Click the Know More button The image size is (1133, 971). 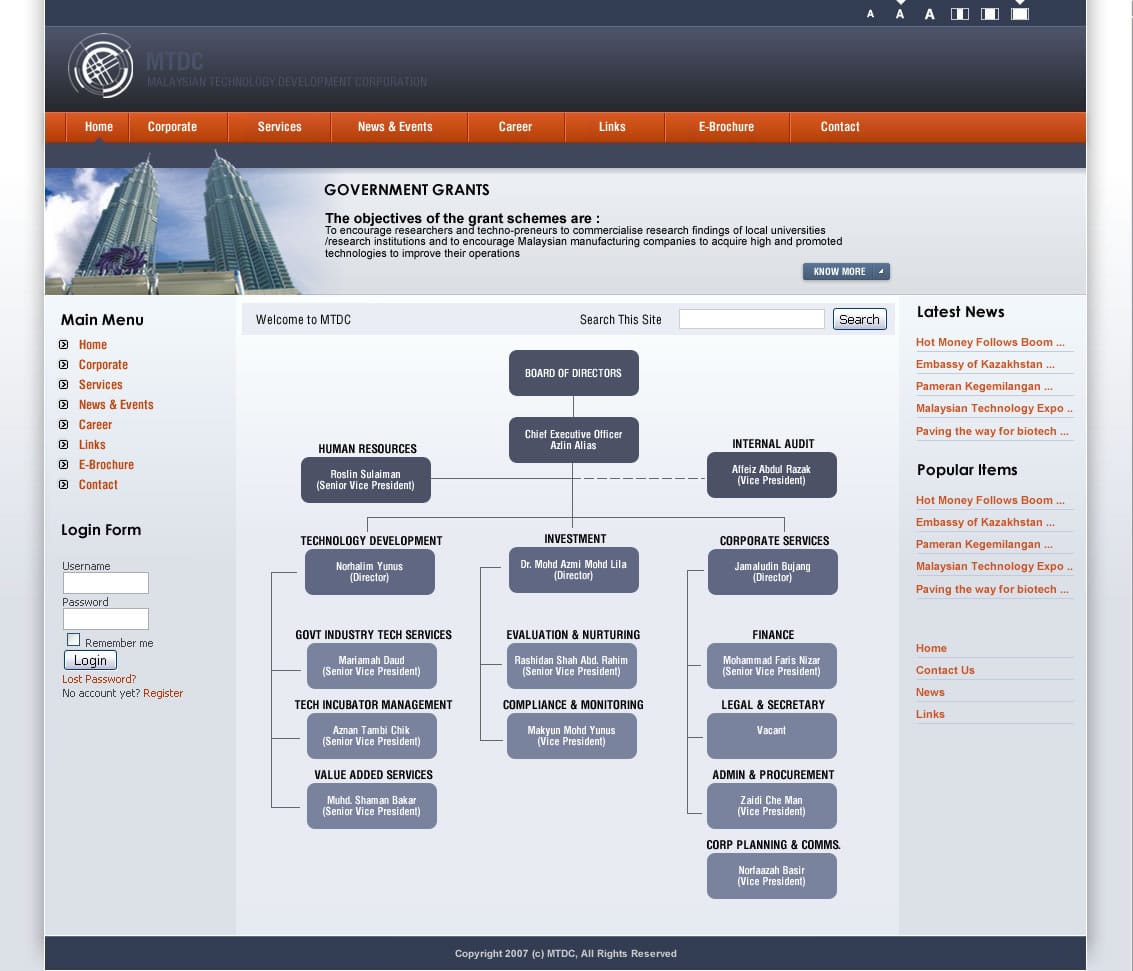(x=846, y=272)
